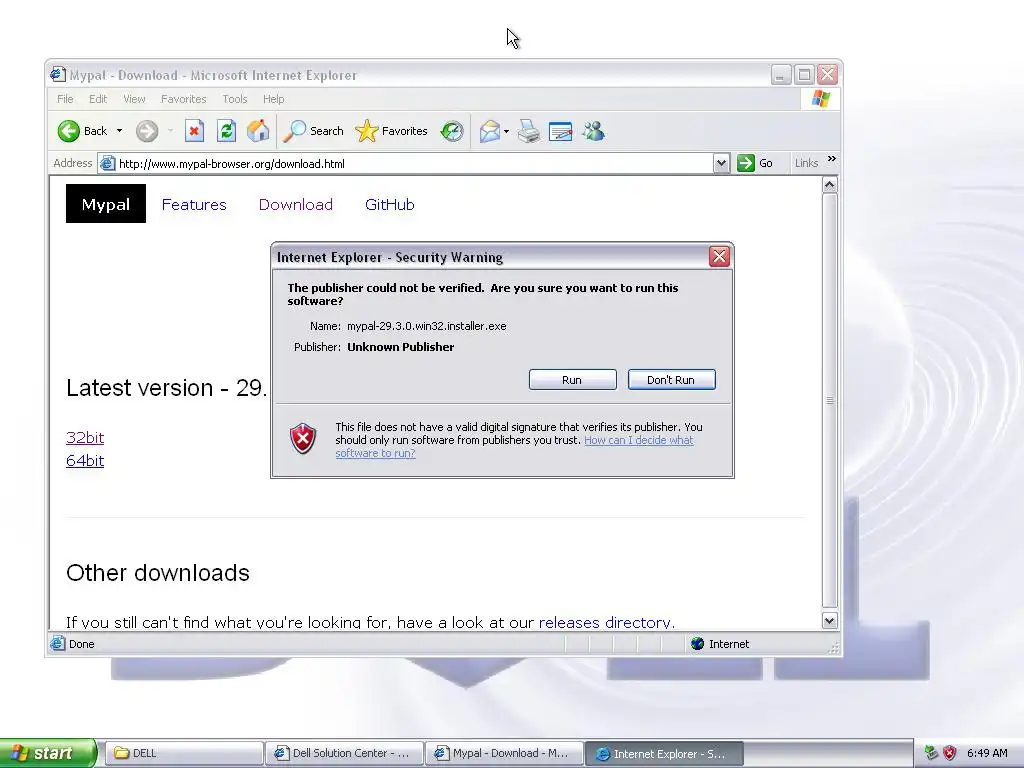The height and width of the screenshot is (768, 1024).
Task: Stop page loading with red X icon
Action: point(194,131)
